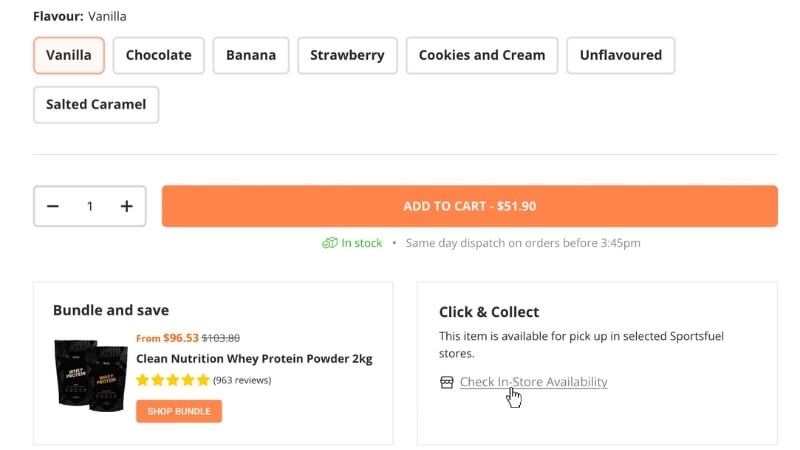Click the whey protein bundle product image

[91, 376]
